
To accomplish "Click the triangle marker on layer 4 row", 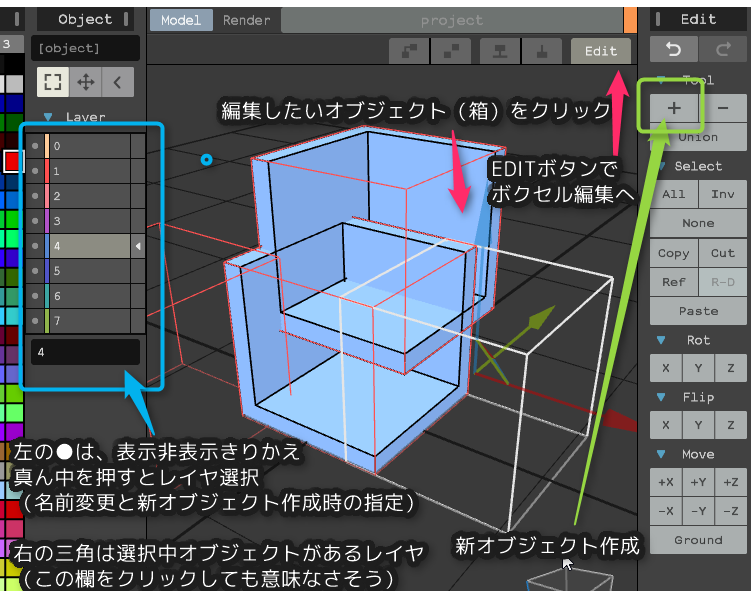I will point(138,246).
